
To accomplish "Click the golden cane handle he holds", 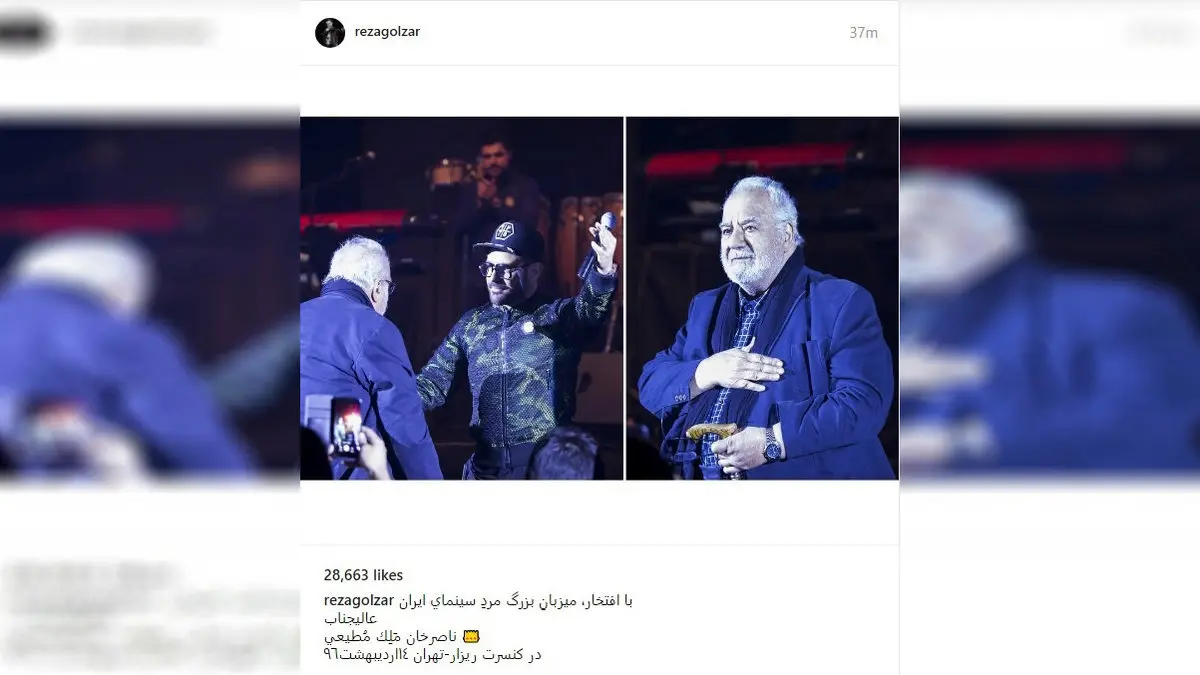I will click(712, 431).
